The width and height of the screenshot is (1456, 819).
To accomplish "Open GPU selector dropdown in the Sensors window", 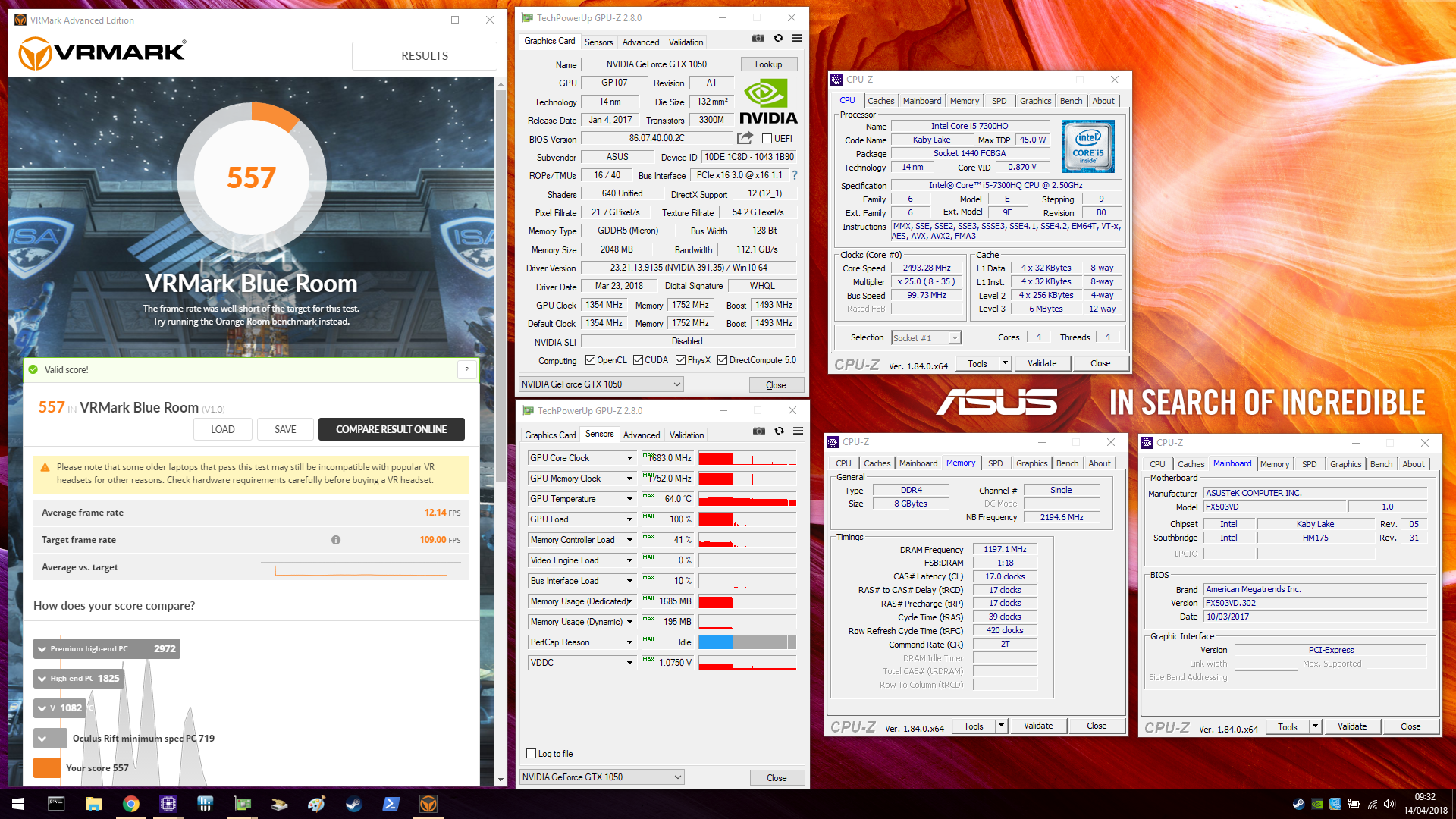I will point(602,777).
